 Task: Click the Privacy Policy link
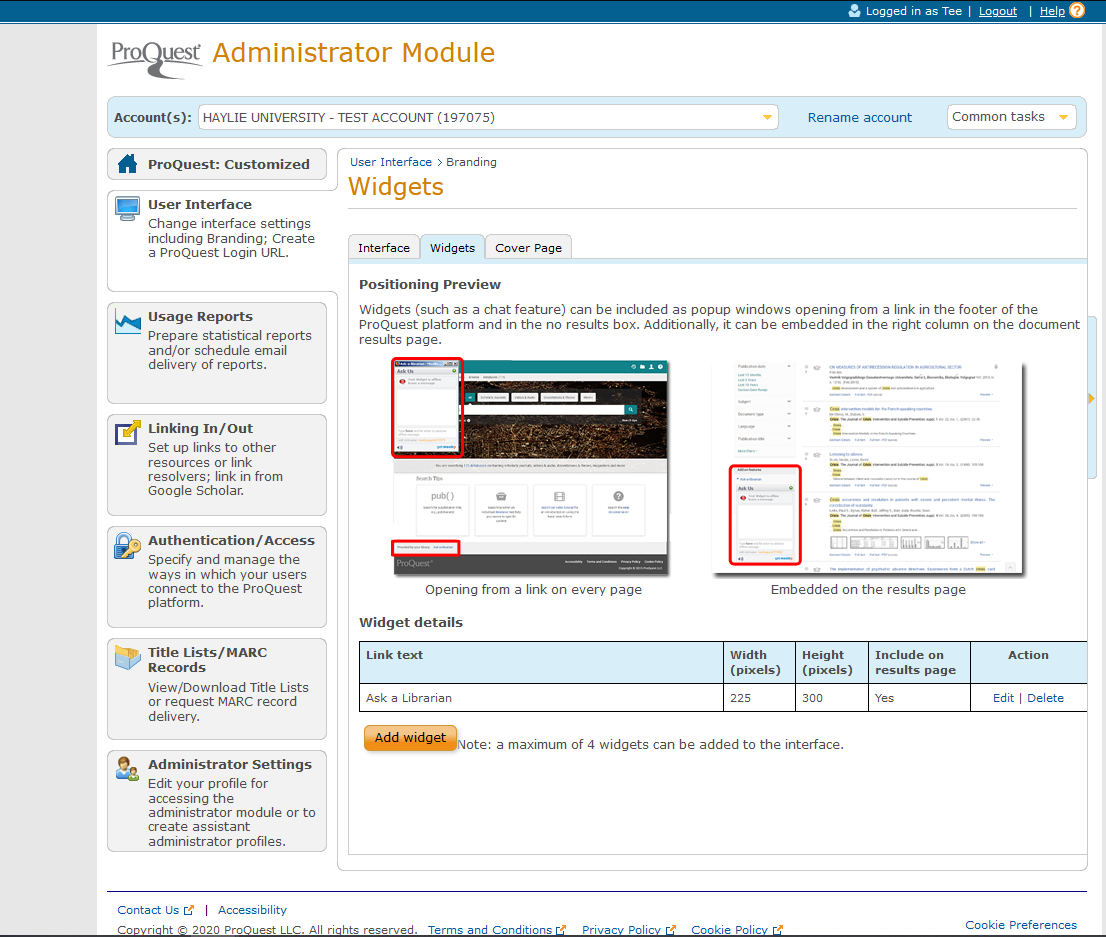point(621,930)
